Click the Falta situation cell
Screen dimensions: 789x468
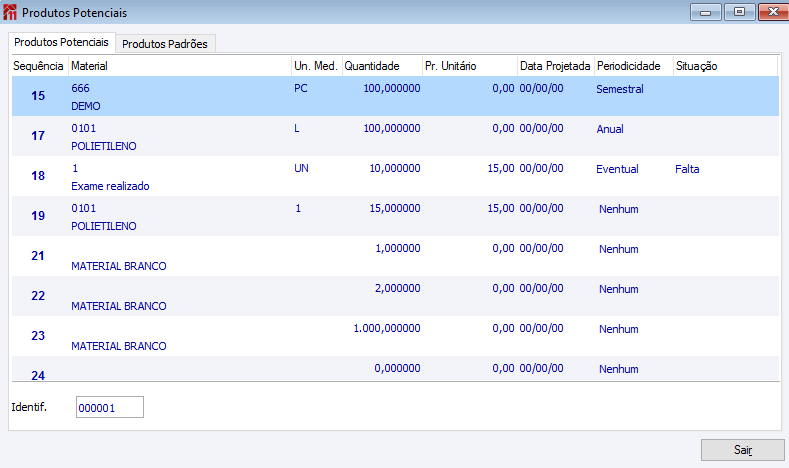(x=687, y=169)
